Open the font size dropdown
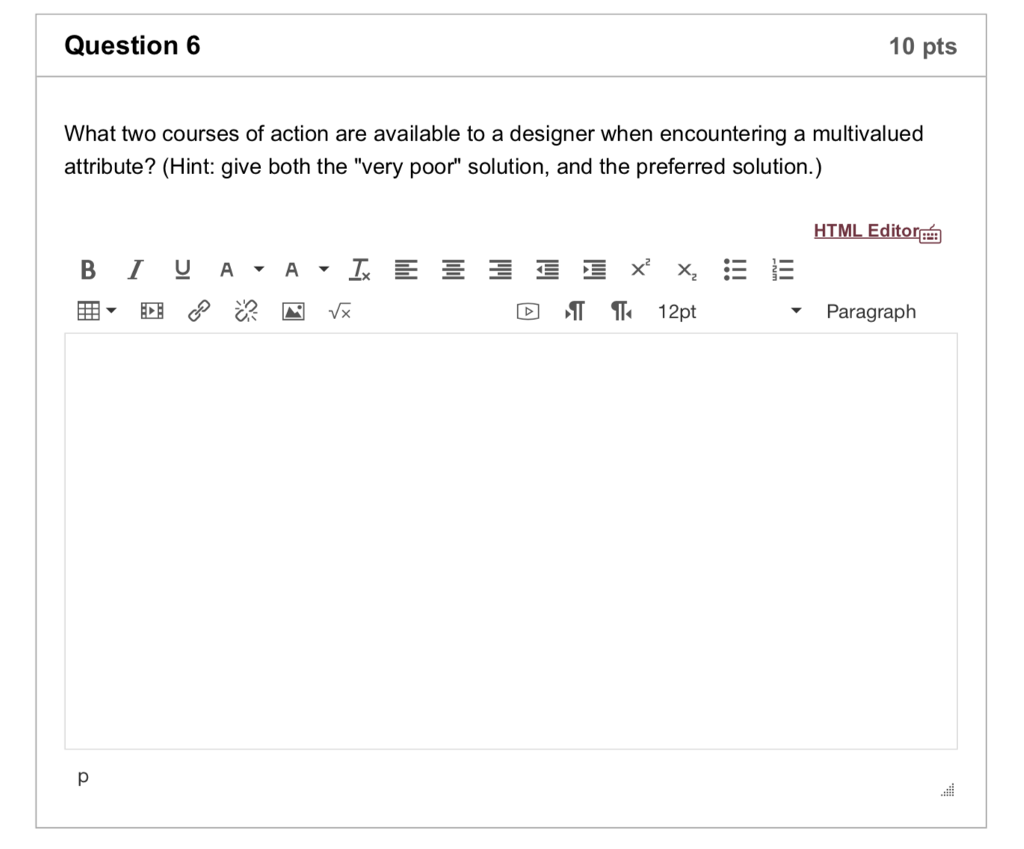Viewport: 1024px width, 849px height. click(x=678, y=311)
